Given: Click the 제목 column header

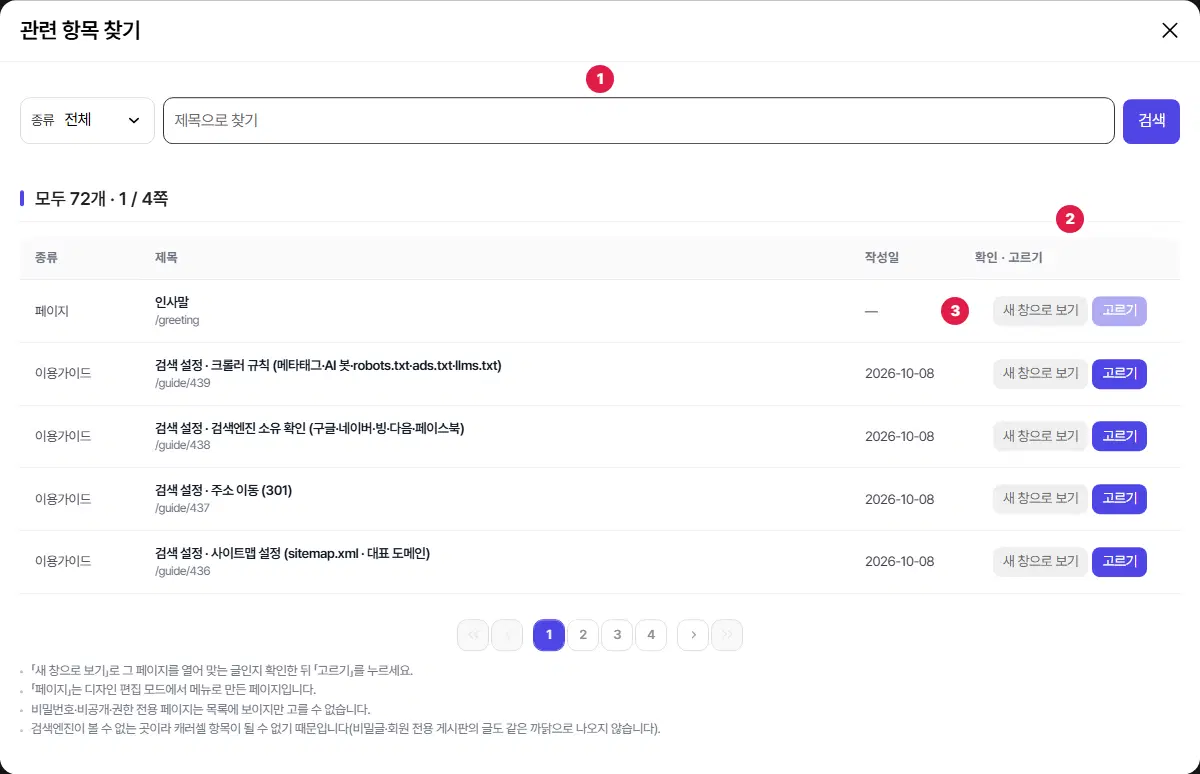Looking at the screenshot, I should click(166, 258).
